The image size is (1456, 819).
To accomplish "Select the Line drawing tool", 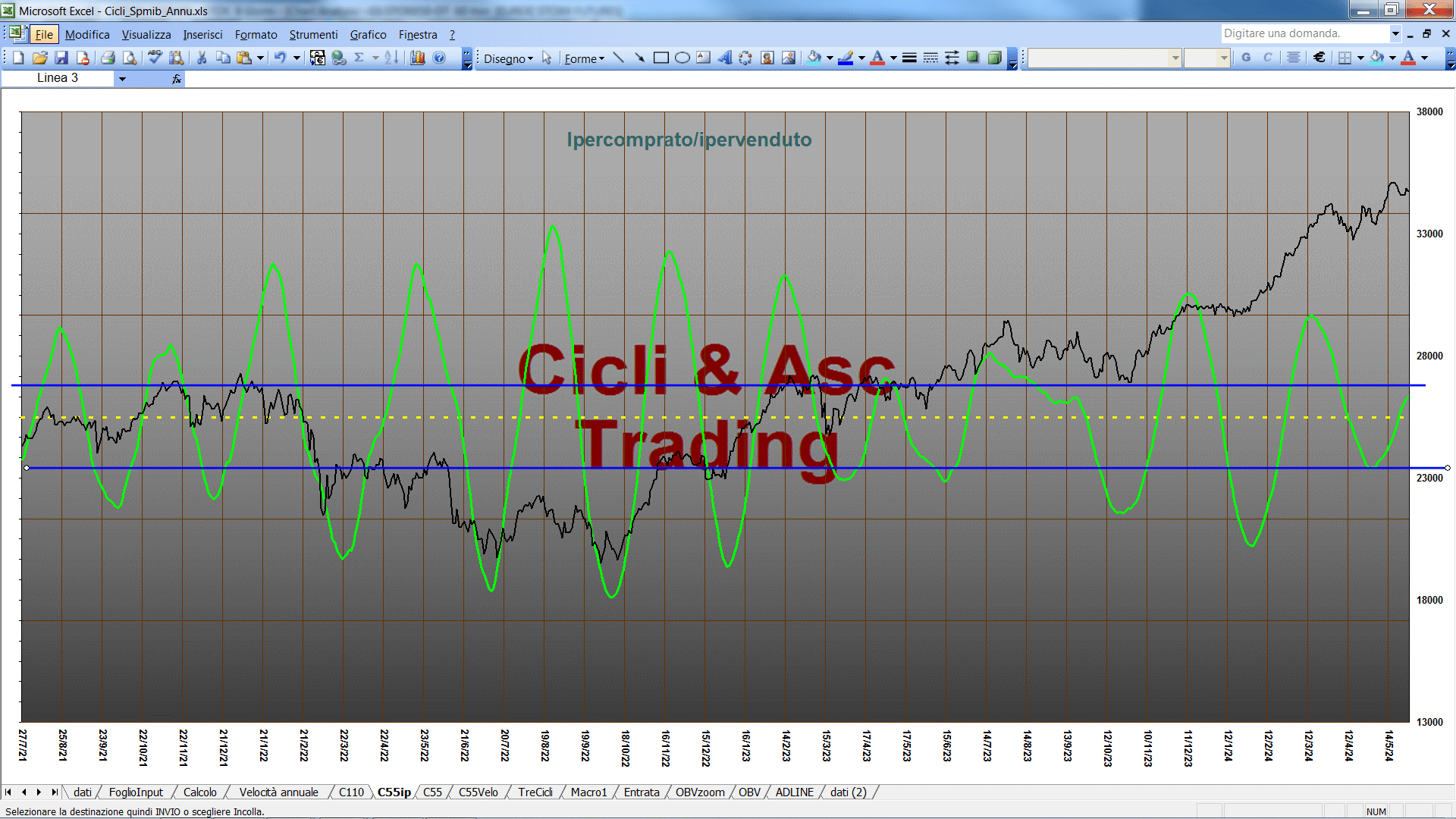I will [618, 58].
